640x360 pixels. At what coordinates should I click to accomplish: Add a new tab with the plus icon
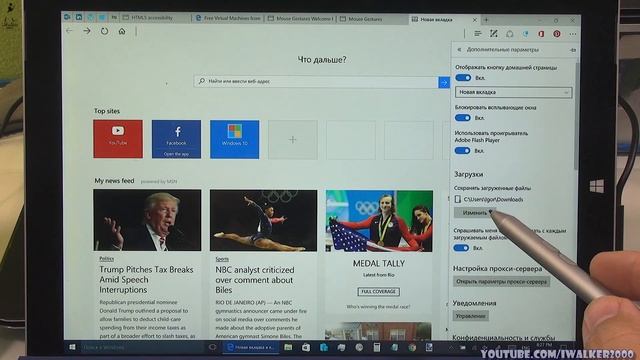(x=486, y=20)
